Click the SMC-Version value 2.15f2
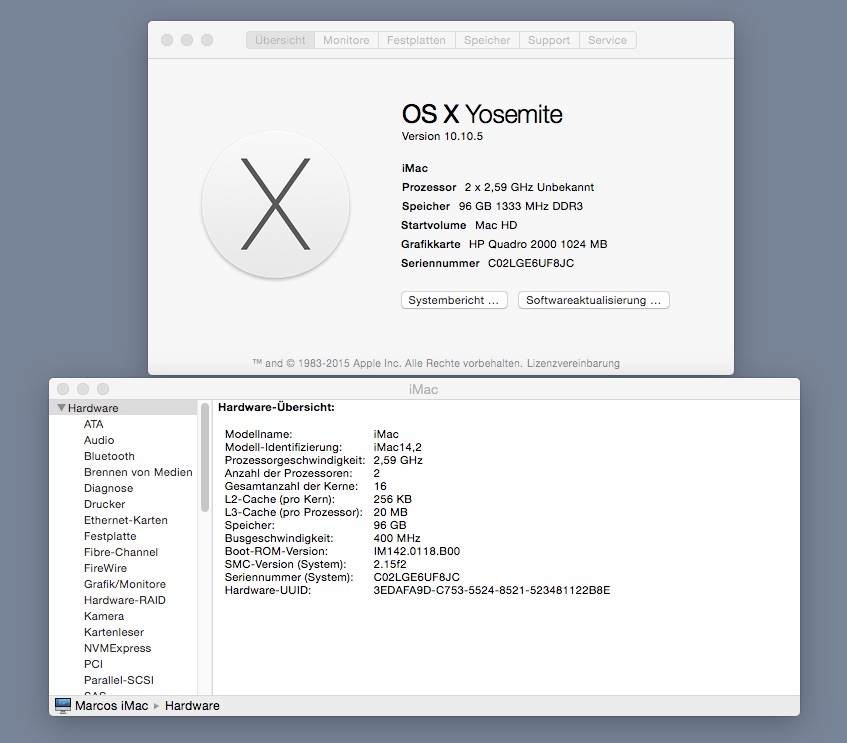The height and width of the screenshot is (743, 847). [x=389, y=564]
